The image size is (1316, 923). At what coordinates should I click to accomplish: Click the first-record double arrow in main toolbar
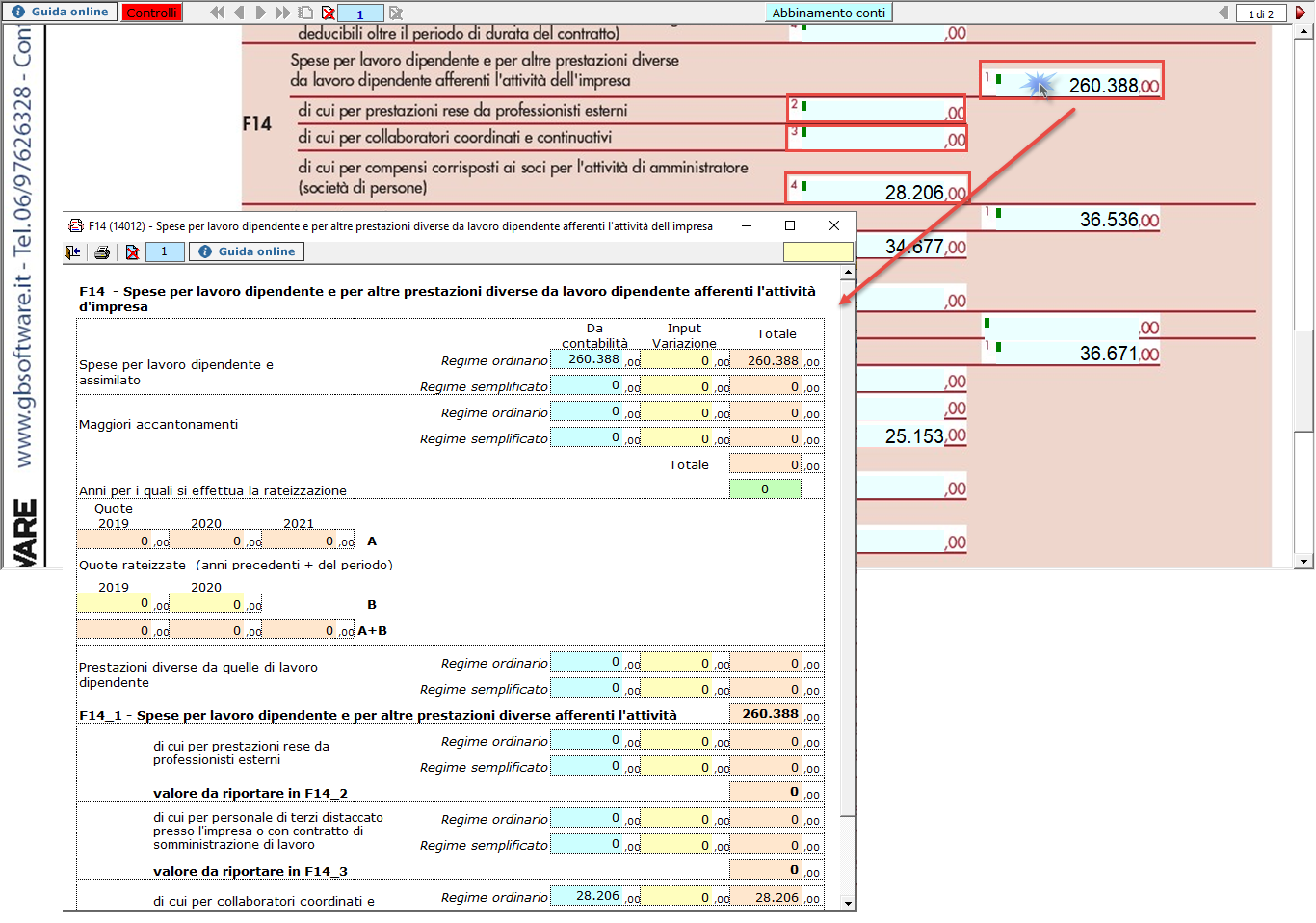tap(218, 13)
